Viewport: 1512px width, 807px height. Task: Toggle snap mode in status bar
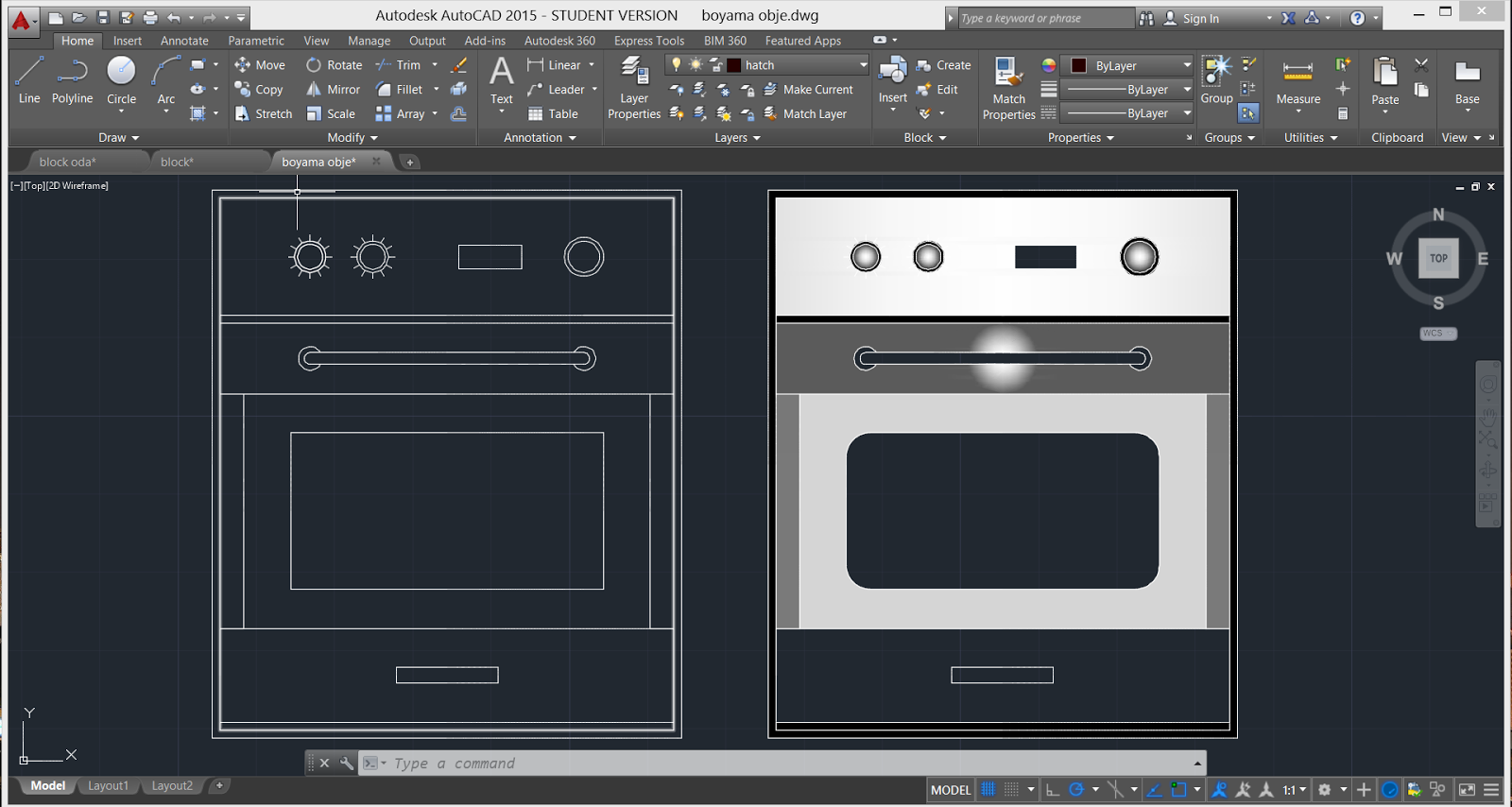click(x=1011, y=790)
